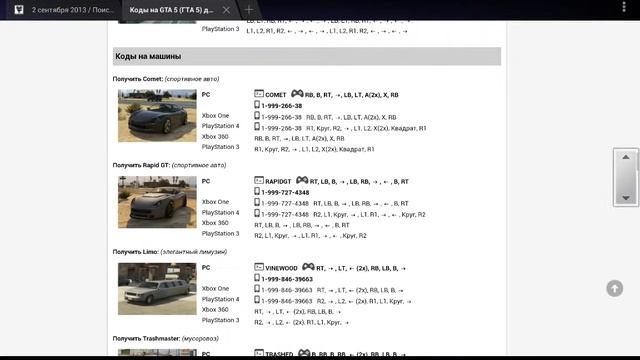
Task: Click the phone icon beside bold 1-999-727-4348
Action: [257, 191]
